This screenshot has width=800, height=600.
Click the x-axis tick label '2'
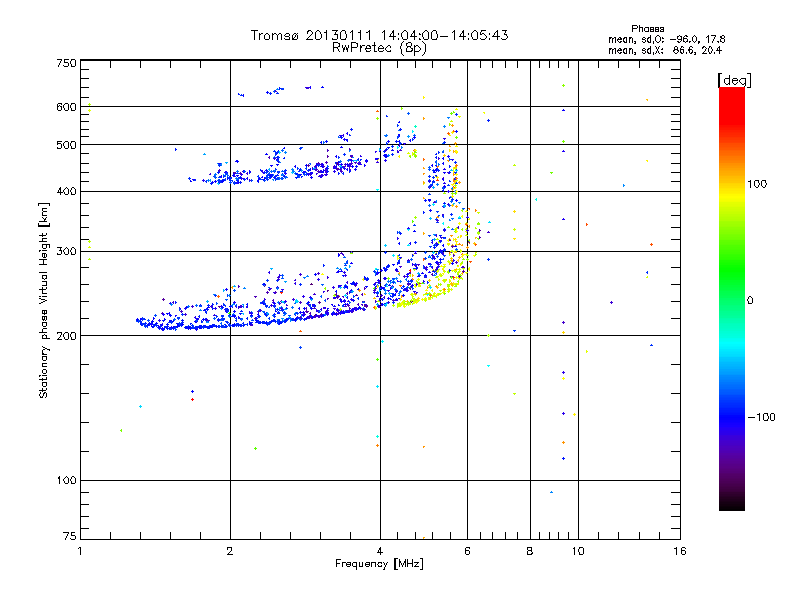(x=230, y=551)
